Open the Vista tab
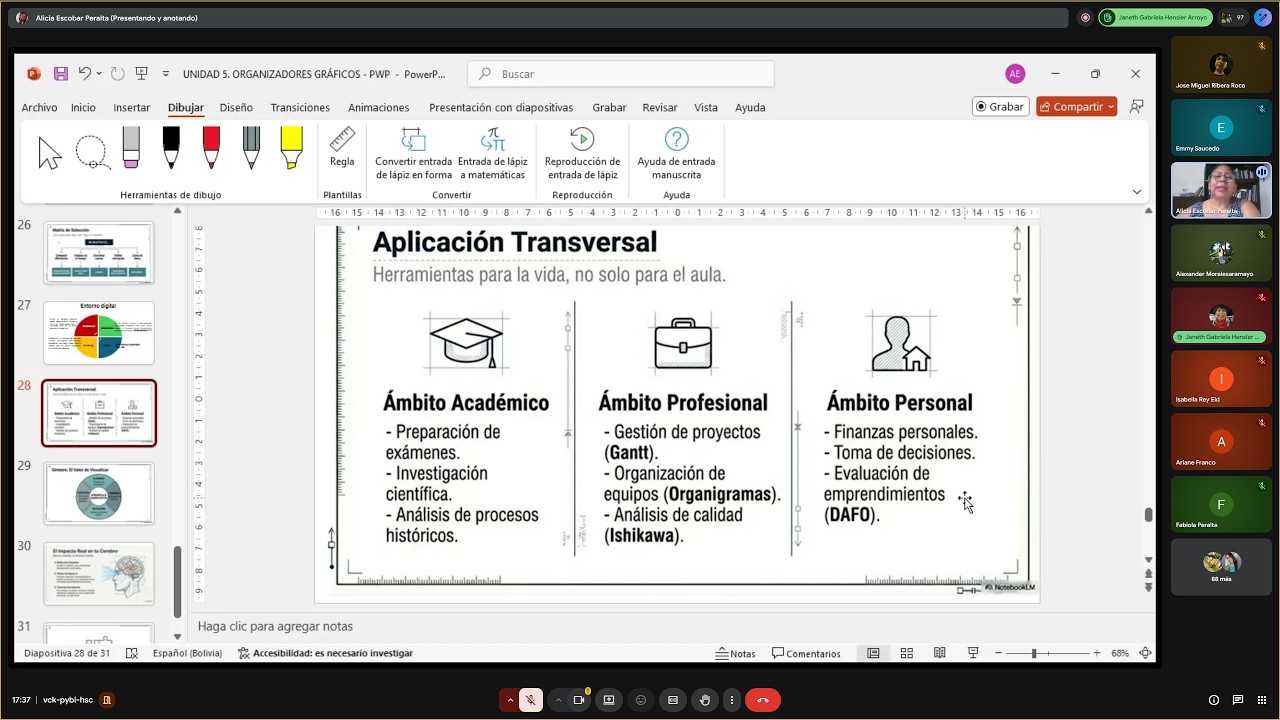This screenshot has width=1280, height=720. [706, 107]
